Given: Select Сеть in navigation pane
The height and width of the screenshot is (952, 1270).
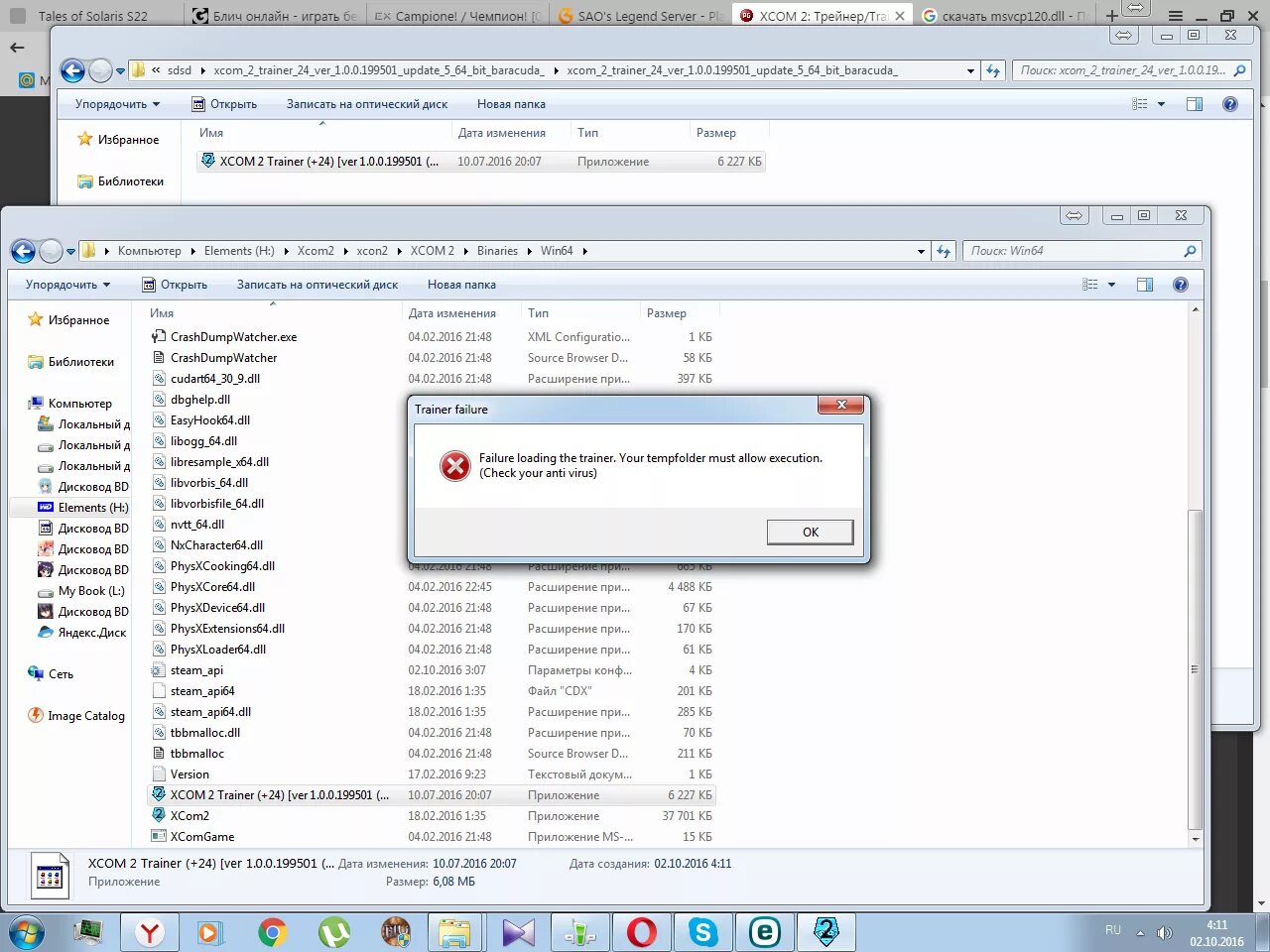Looking at the screenshot, I should (x=51, y=674).
